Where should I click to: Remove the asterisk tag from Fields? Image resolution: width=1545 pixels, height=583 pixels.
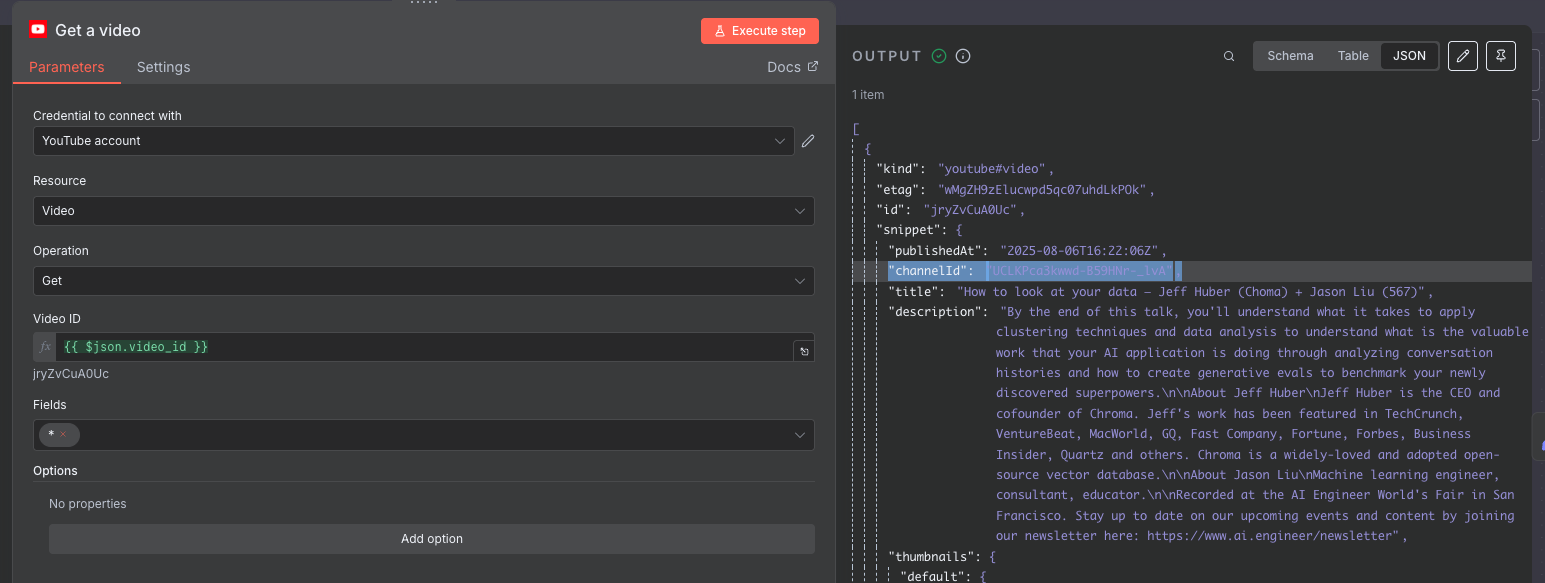[x=63, y=435]
